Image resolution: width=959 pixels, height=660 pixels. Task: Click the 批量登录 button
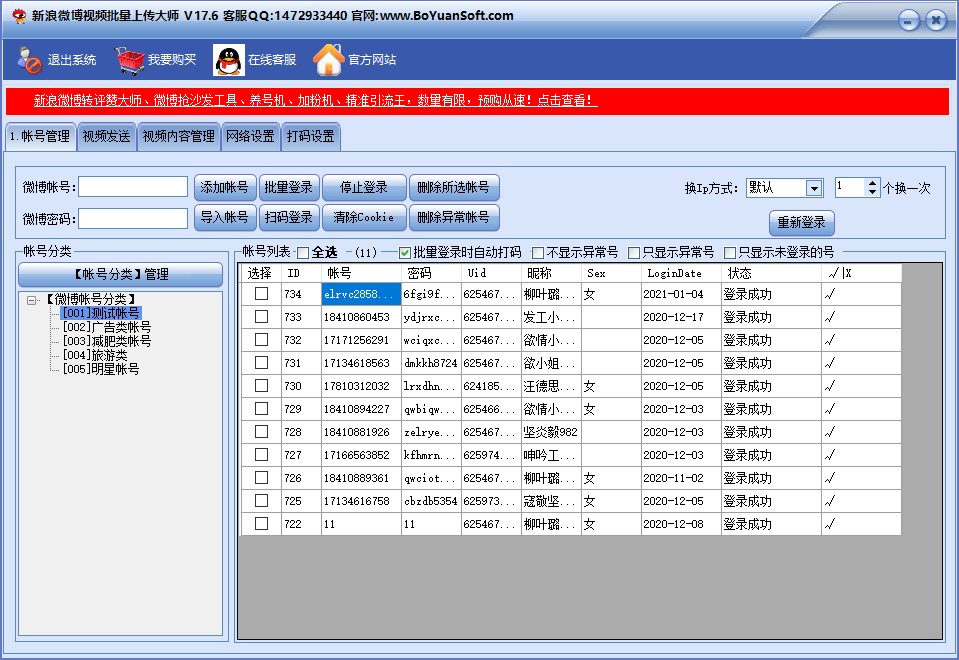point(289,187)
